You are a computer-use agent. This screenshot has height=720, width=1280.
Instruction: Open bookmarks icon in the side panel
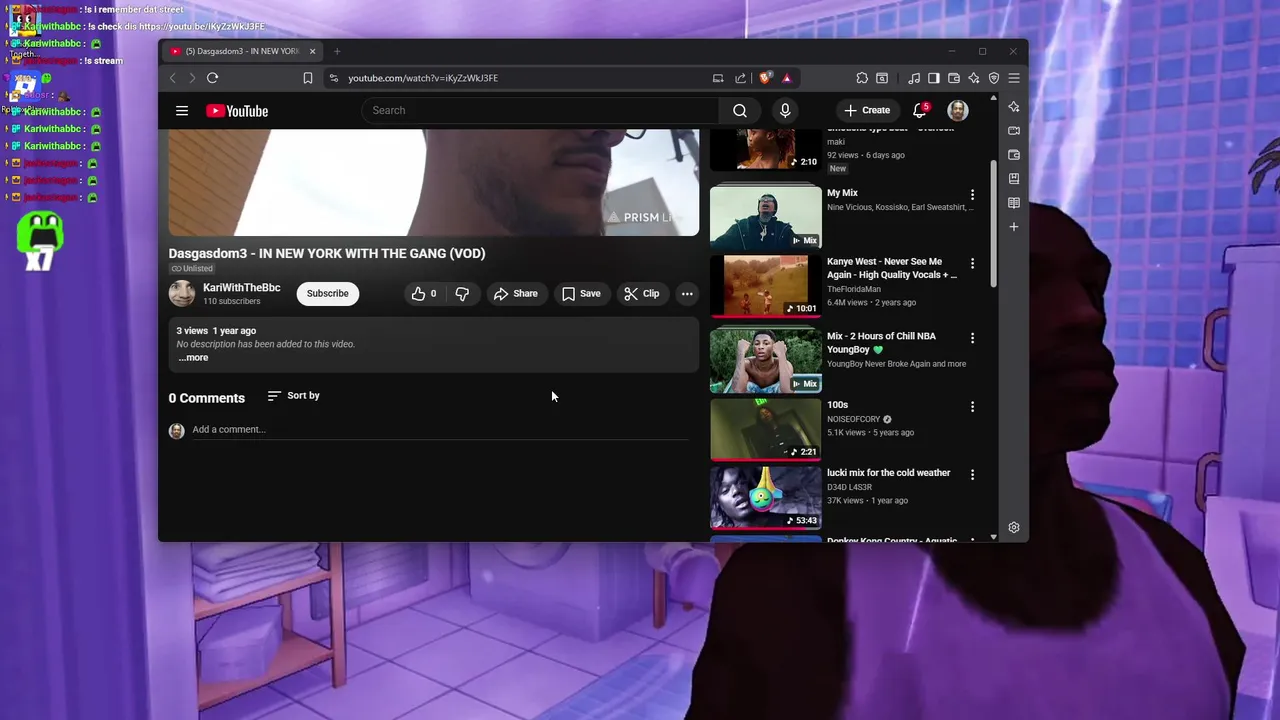(x=1014, y=179)
